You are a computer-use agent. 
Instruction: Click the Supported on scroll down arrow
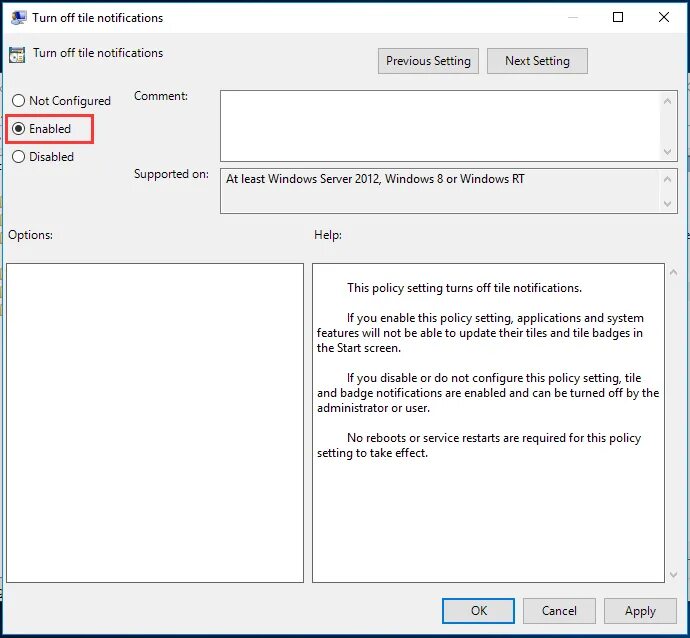coord(668,204)
